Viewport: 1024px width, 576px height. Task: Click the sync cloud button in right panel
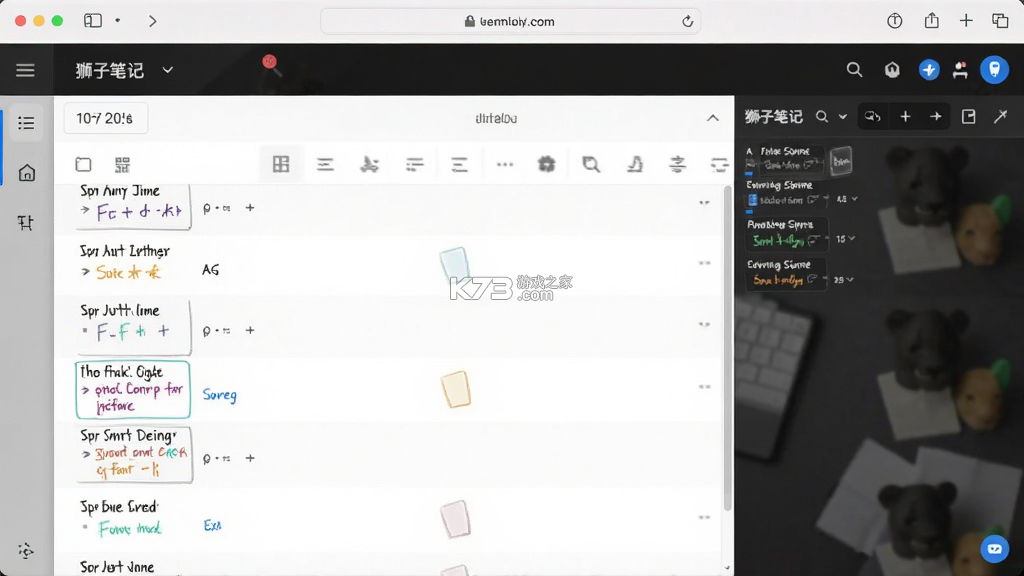click(x=872, y=117)
